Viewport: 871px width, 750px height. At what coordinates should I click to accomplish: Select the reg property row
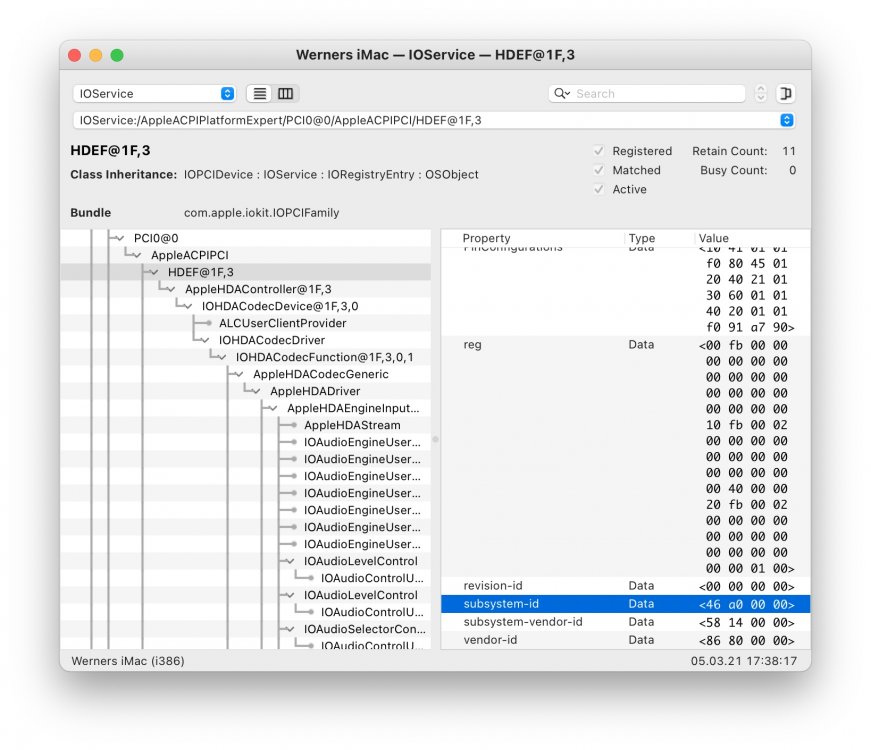625,456
